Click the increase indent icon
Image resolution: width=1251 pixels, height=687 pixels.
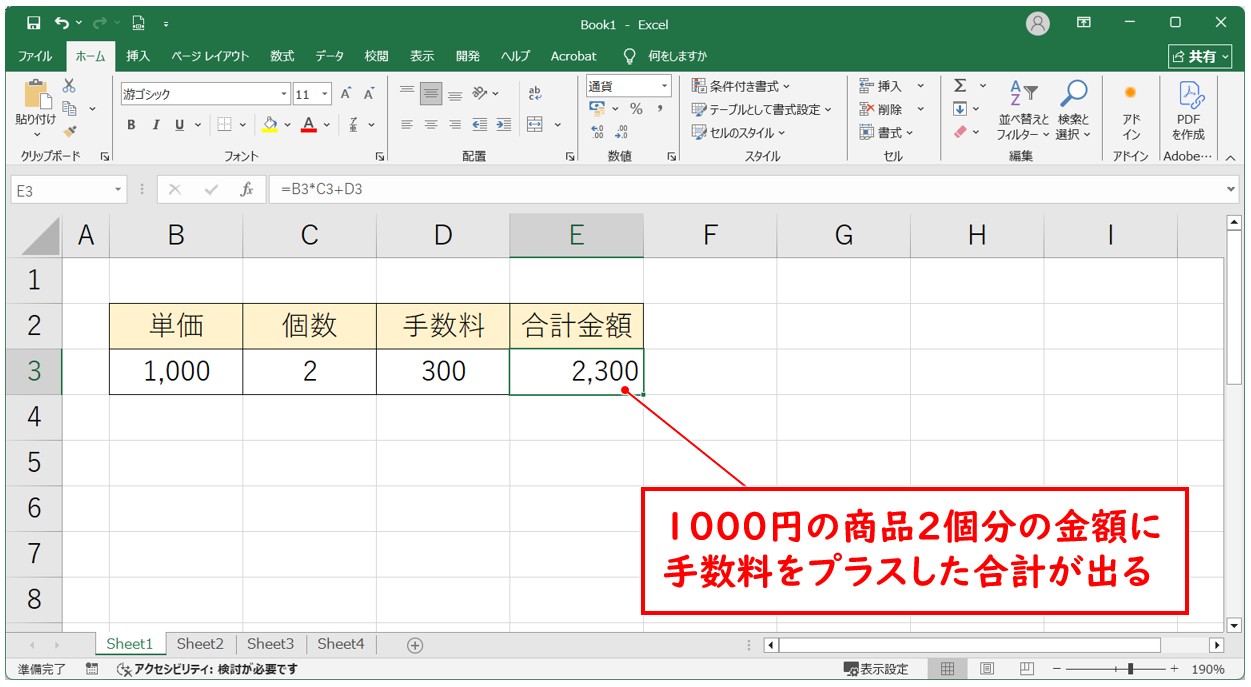(503, 125)
